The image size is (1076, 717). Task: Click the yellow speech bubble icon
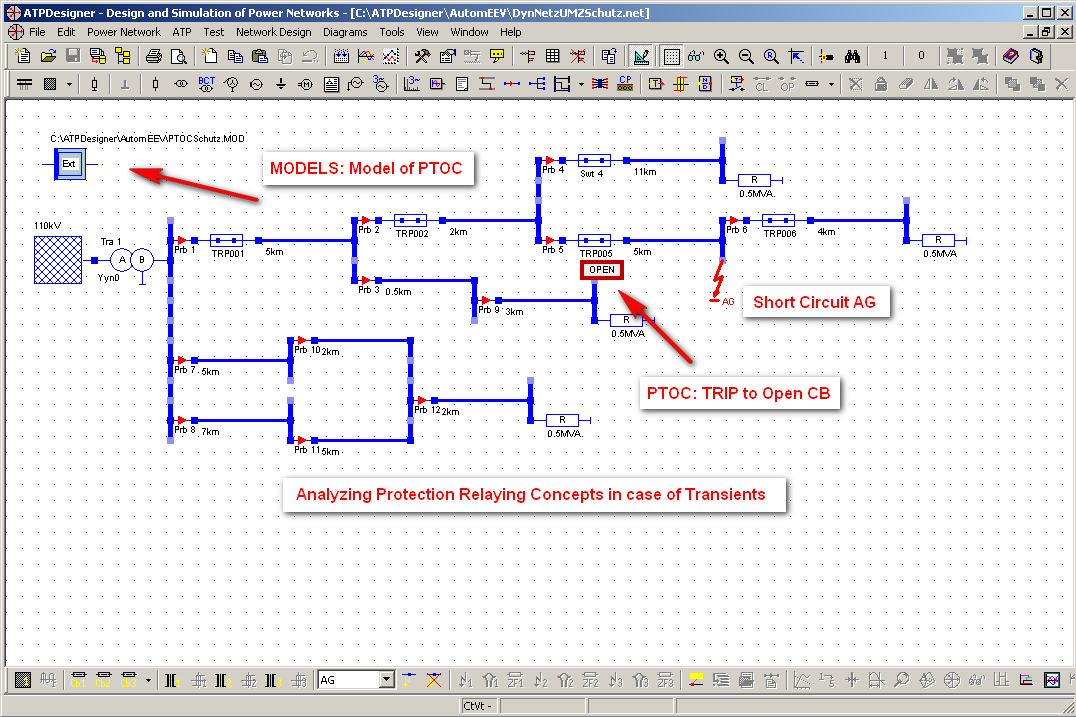coord(497,57)
